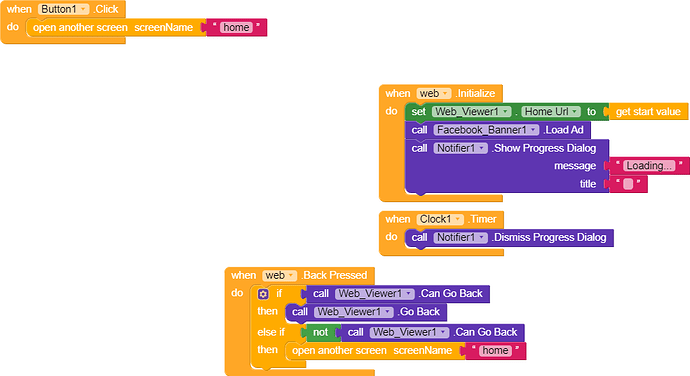Select 'home' text in the Back Pressed block
690x376 pixels.
(x=495, y=350)
